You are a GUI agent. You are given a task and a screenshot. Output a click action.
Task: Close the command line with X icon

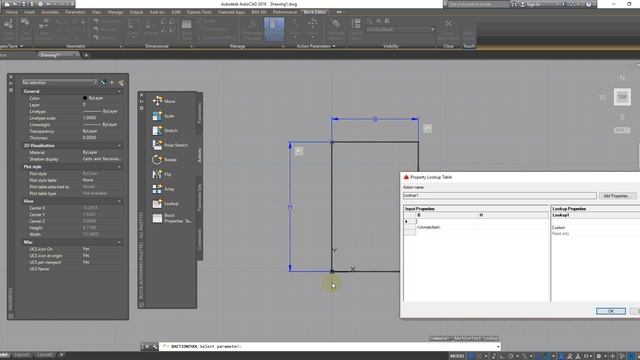tap(147, 347)
